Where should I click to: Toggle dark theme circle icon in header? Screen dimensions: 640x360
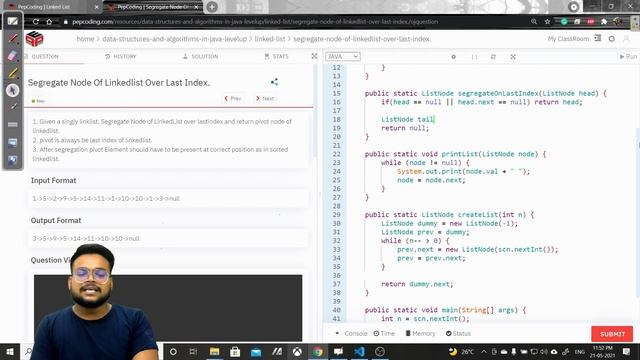click(611, 39)
